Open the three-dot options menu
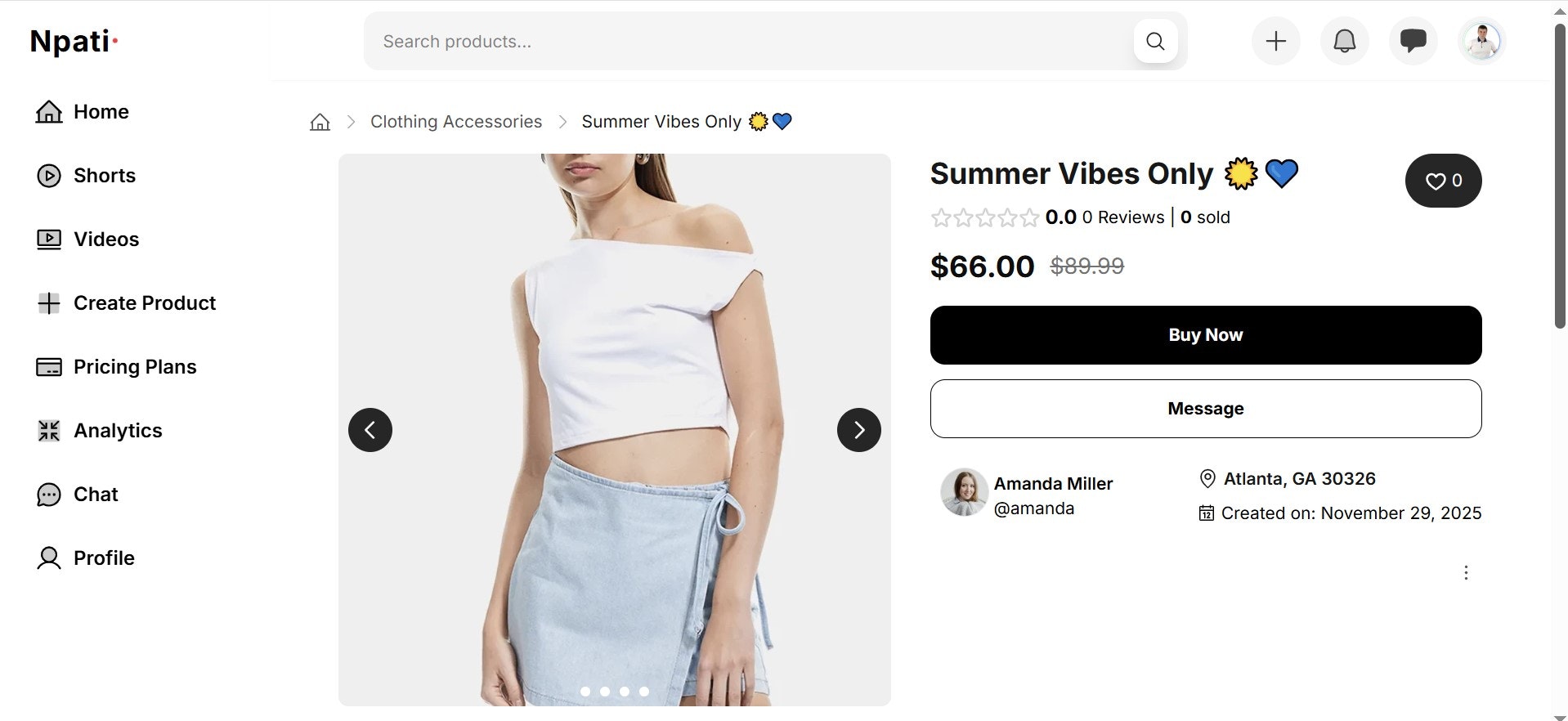 pos(1466,573)
